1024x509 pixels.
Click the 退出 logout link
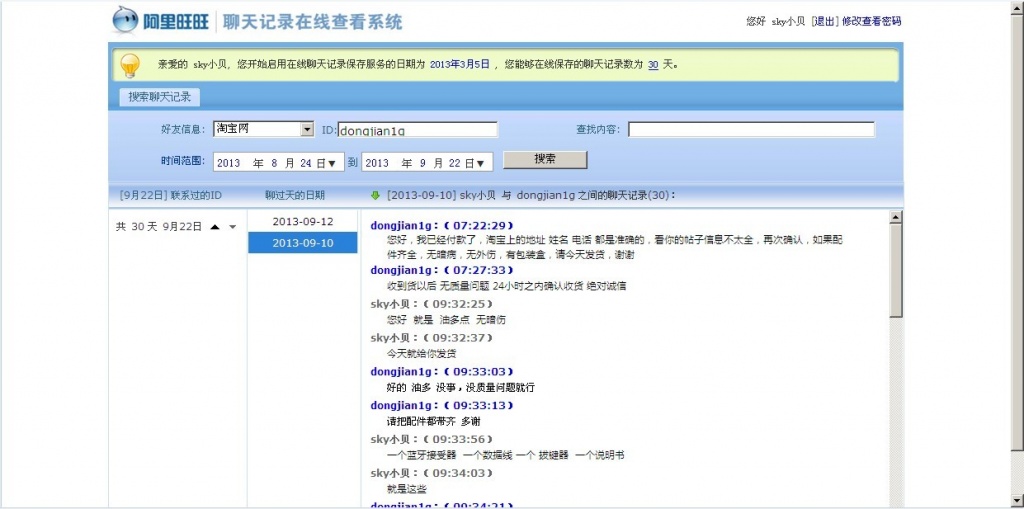(824, 22)
